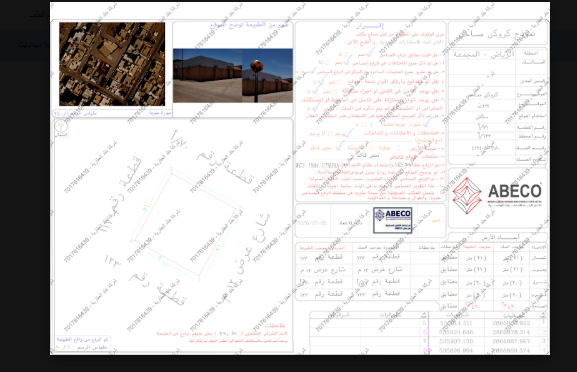The height and width of the screenshot is (372, 577).
Task: Click the إقرار declaration heading
Action: tap(370, 26)
